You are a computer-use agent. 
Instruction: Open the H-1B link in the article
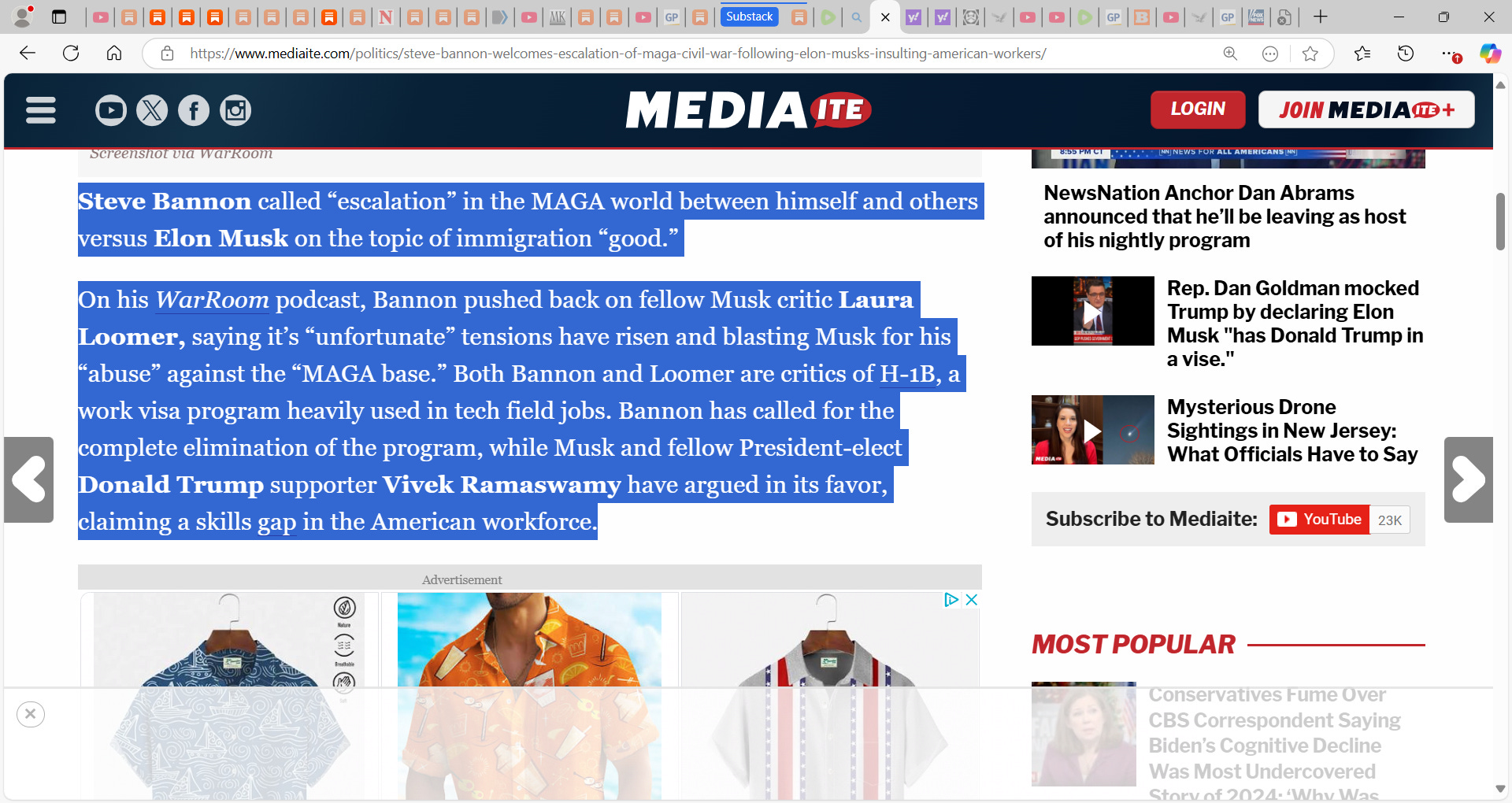[x=907, y=374]
